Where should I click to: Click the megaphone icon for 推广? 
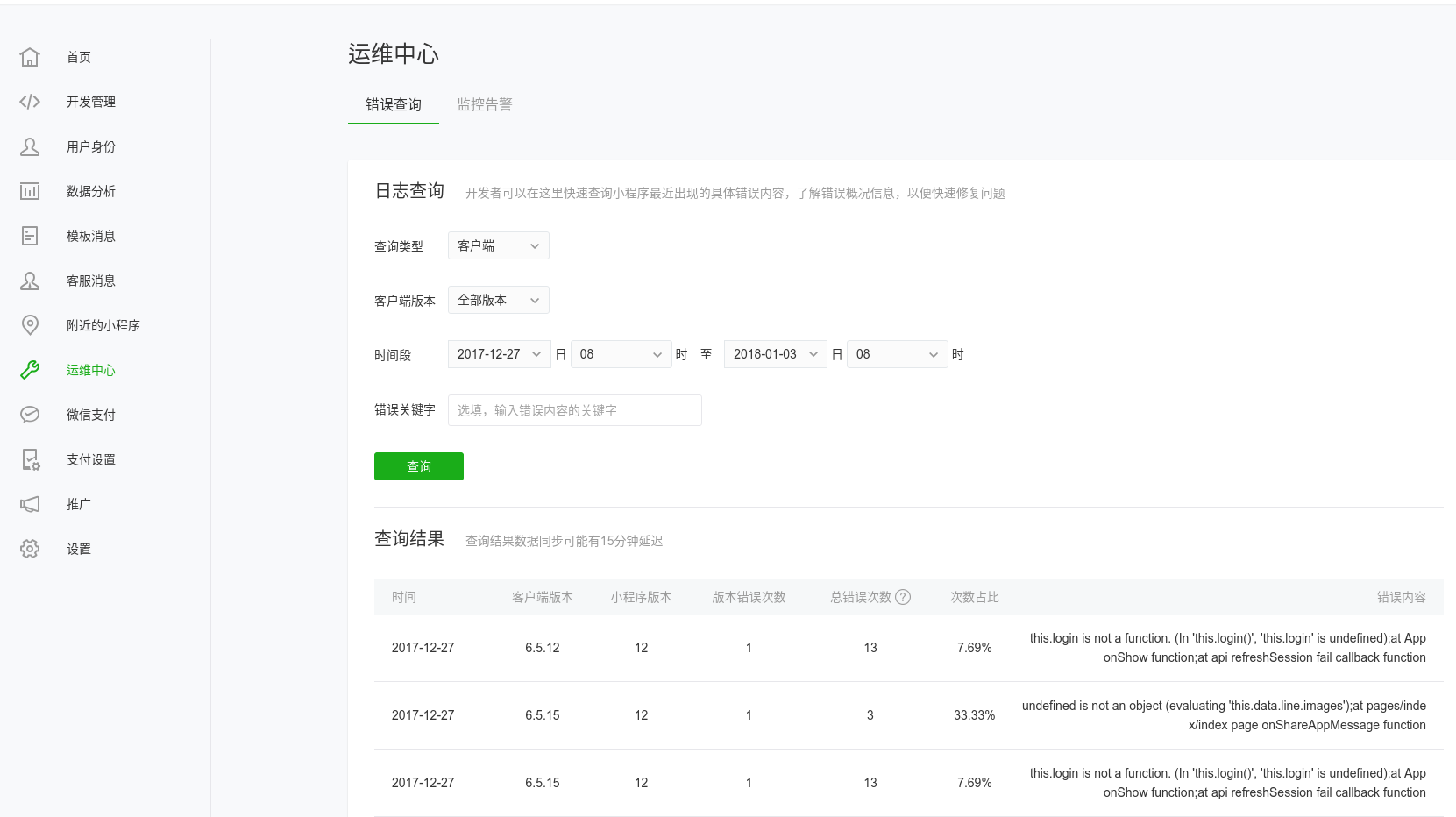pos(30,504)
